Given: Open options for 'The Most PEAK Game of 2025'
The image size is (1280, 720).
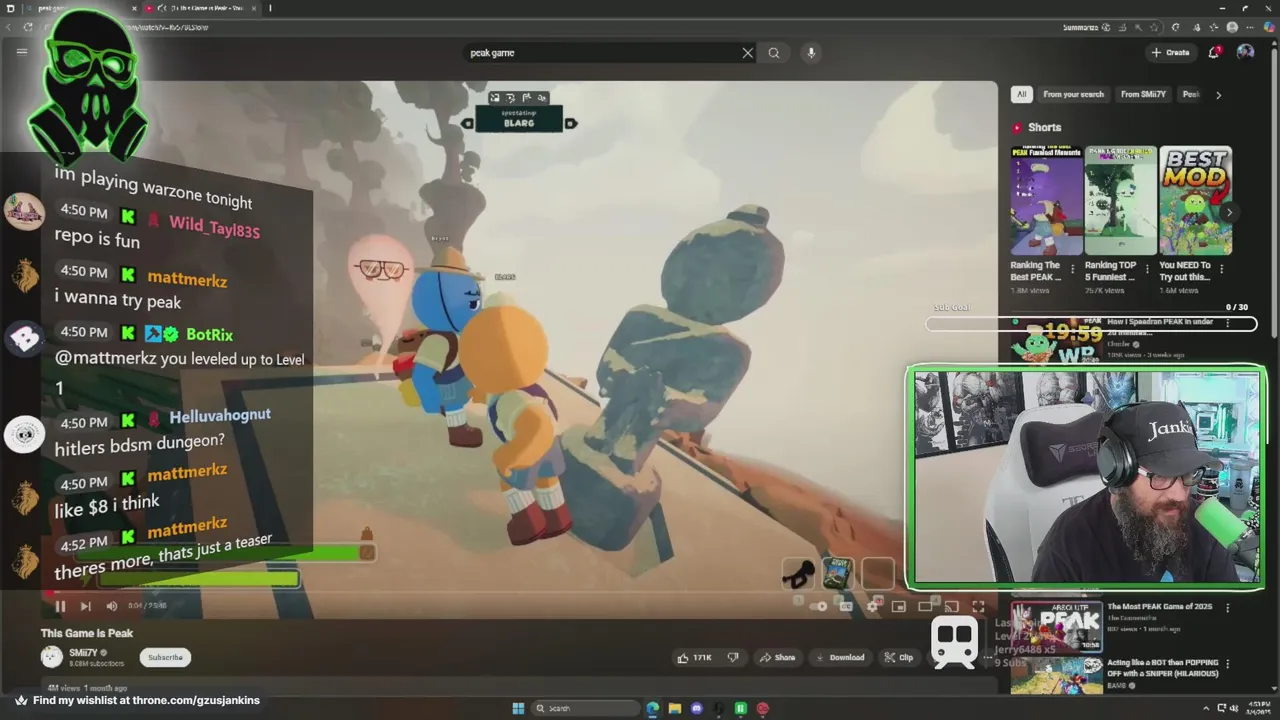Looking at the screenshot, I should click(x=1228, y=607).
